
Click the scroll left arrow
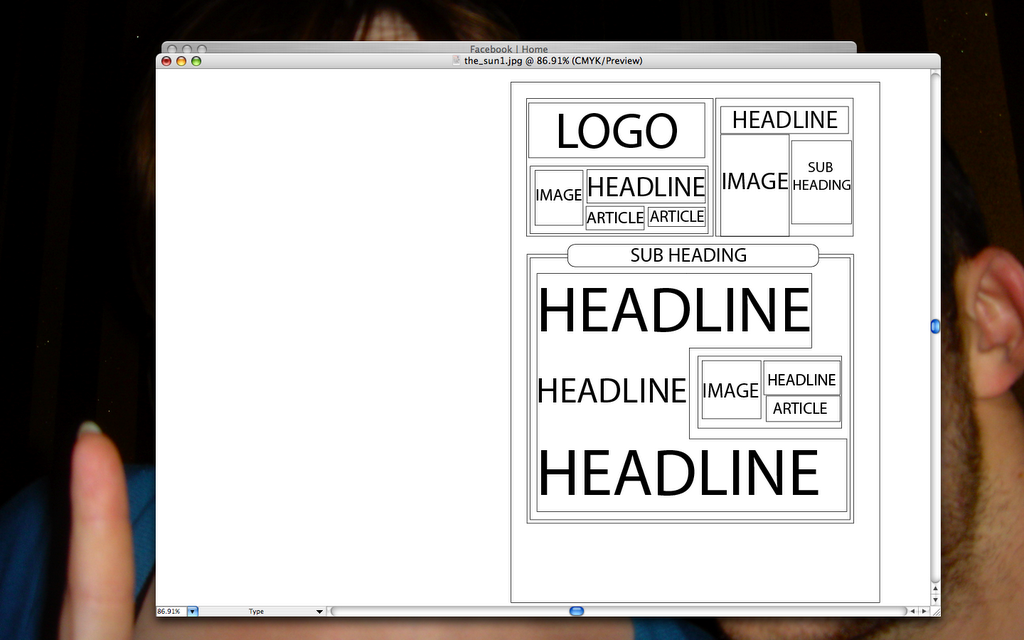coord(912,611)
